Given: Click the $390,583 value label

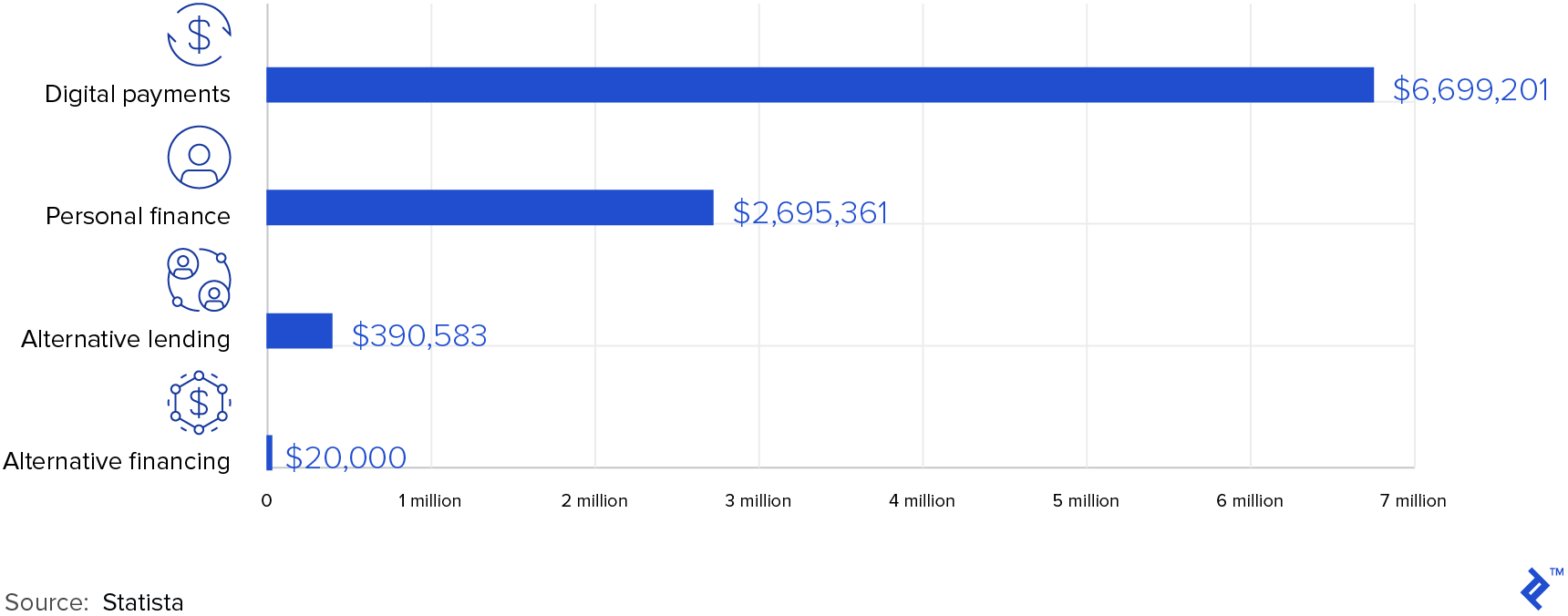Looking at the screenshot, I should [x=419, y=335].
